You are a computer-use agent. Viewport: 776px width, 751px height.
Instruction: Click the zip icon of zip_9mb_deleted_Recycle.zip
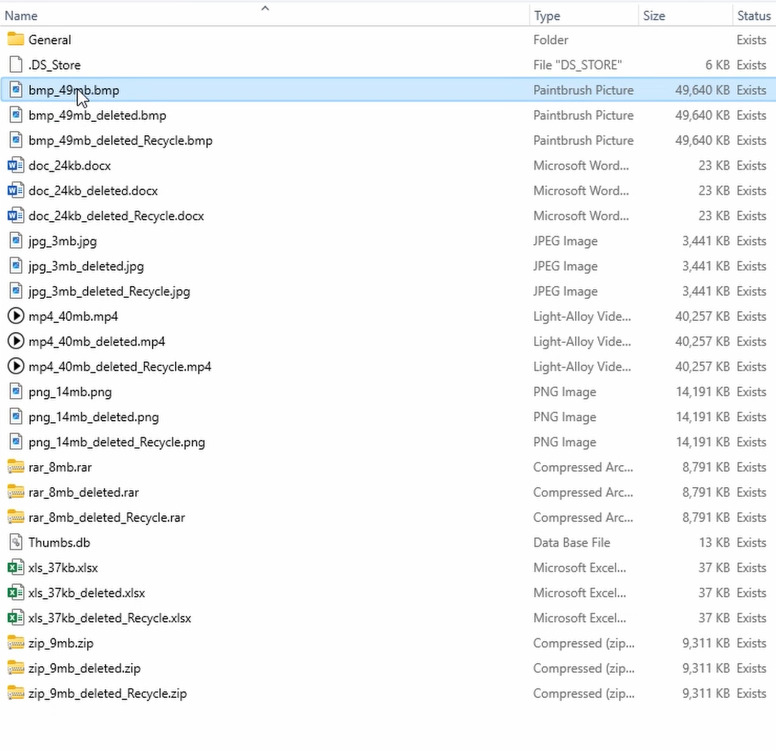pyautogui.click(x=16, y=693)
